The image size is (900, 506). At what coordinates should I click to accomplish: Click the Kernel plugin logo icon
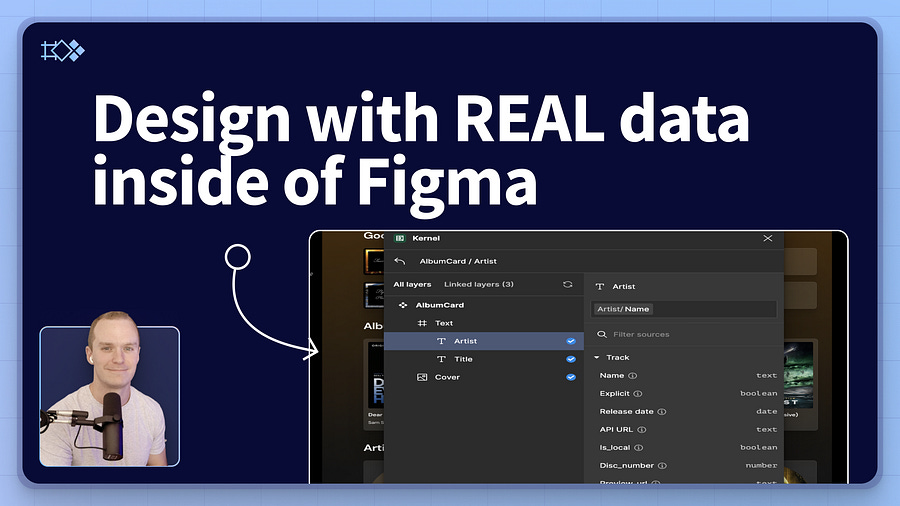400,238
